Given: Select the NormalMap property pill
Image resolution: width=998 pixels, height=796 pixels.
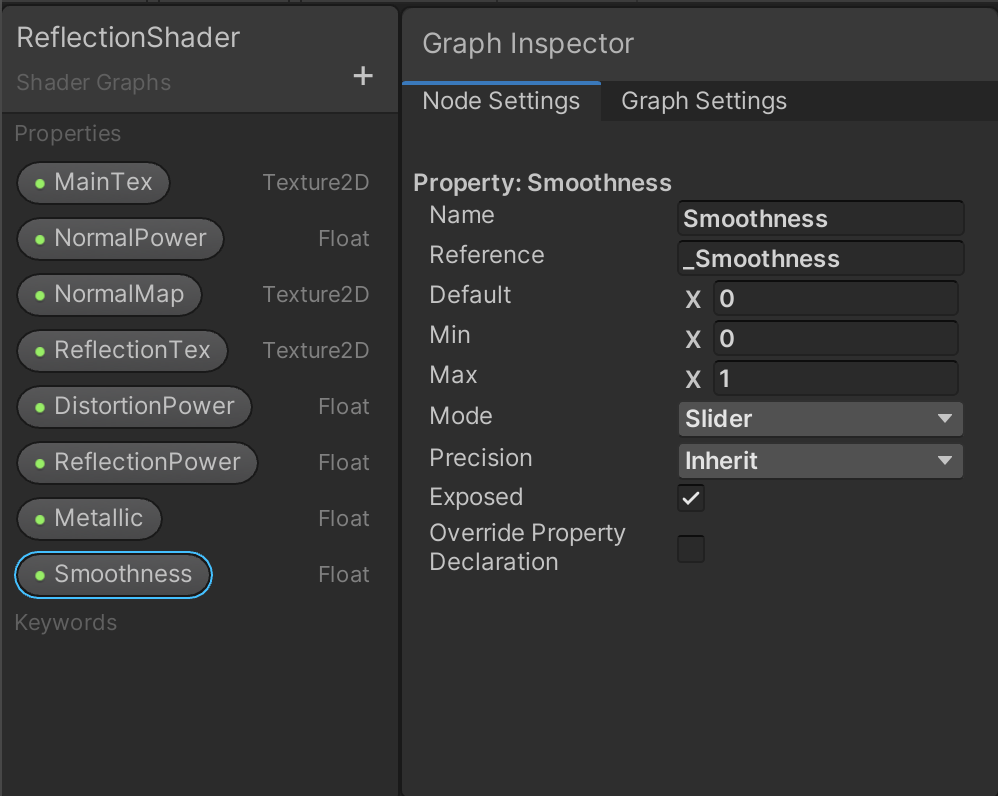Looking at the screenshot, I should [x=109, y=295].
